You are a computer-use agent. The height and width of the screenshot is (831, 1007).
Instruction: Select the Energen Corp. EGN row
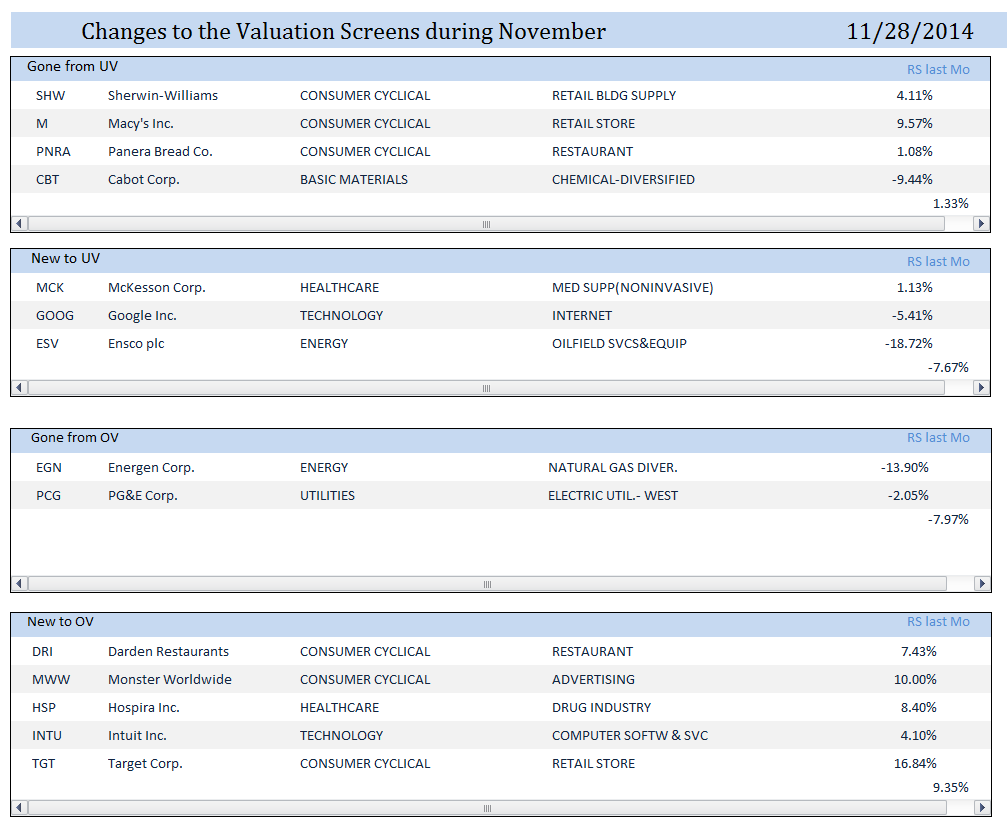[501, 468]
